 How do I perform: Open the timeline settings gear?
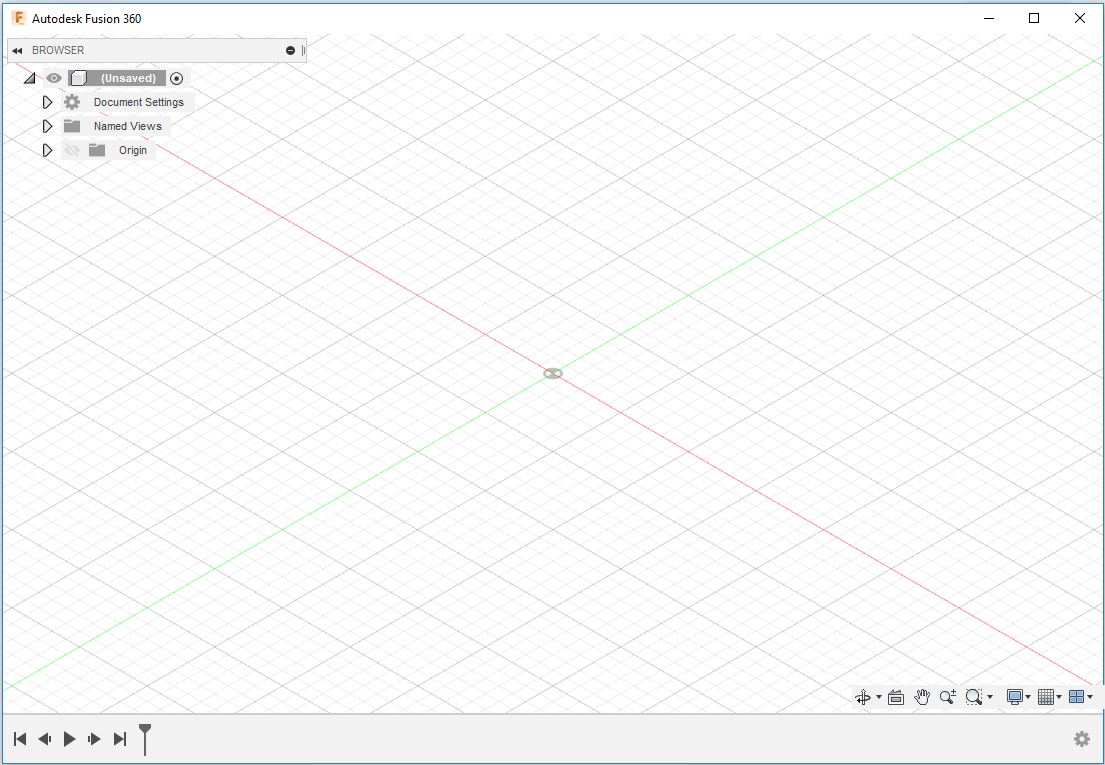(1081, 739)
